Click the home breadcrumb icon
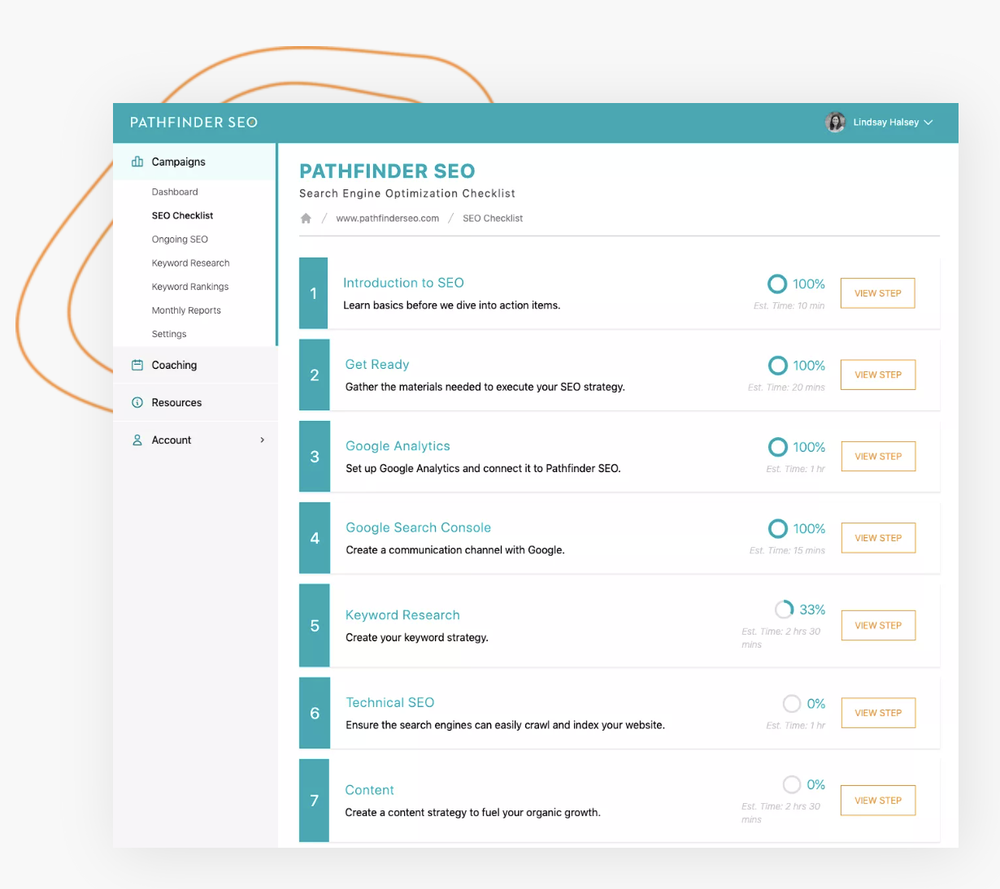This screenshot has height=889, width=1000. (x=306, y=218)
